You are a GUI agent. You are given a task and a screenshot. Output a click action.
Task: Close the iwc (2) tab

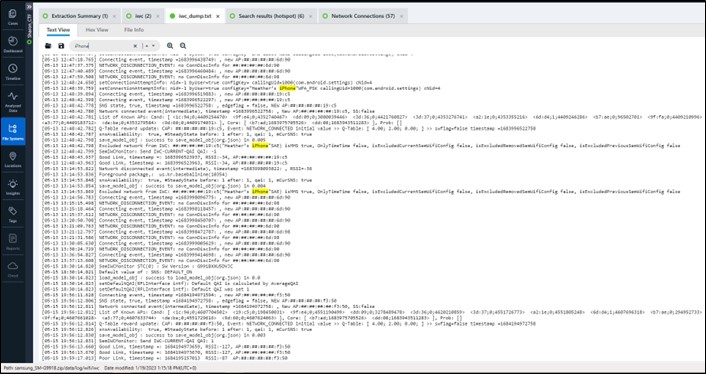tap(158, 16)
